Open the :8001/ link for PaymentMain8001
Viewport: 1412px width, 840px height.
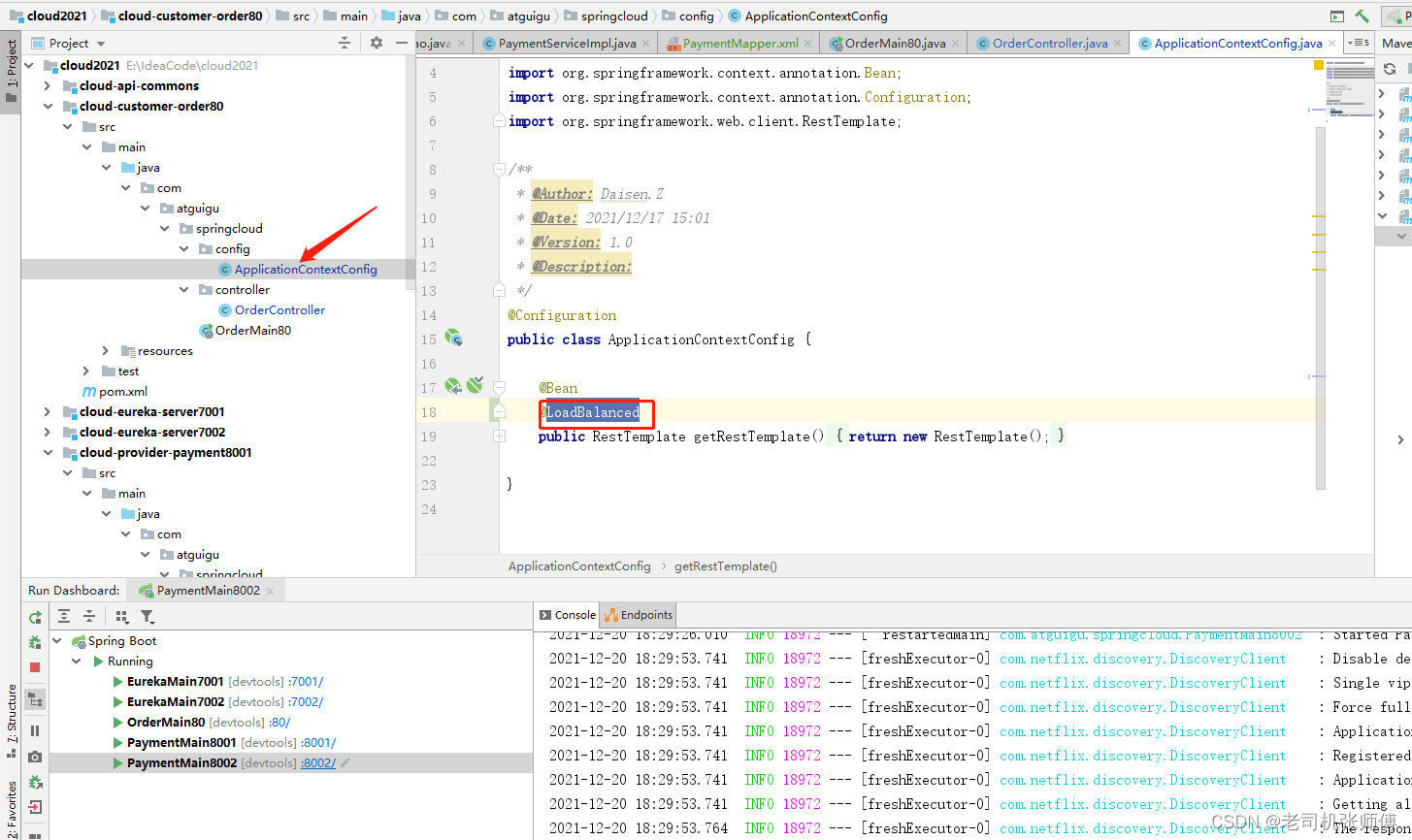318,743
